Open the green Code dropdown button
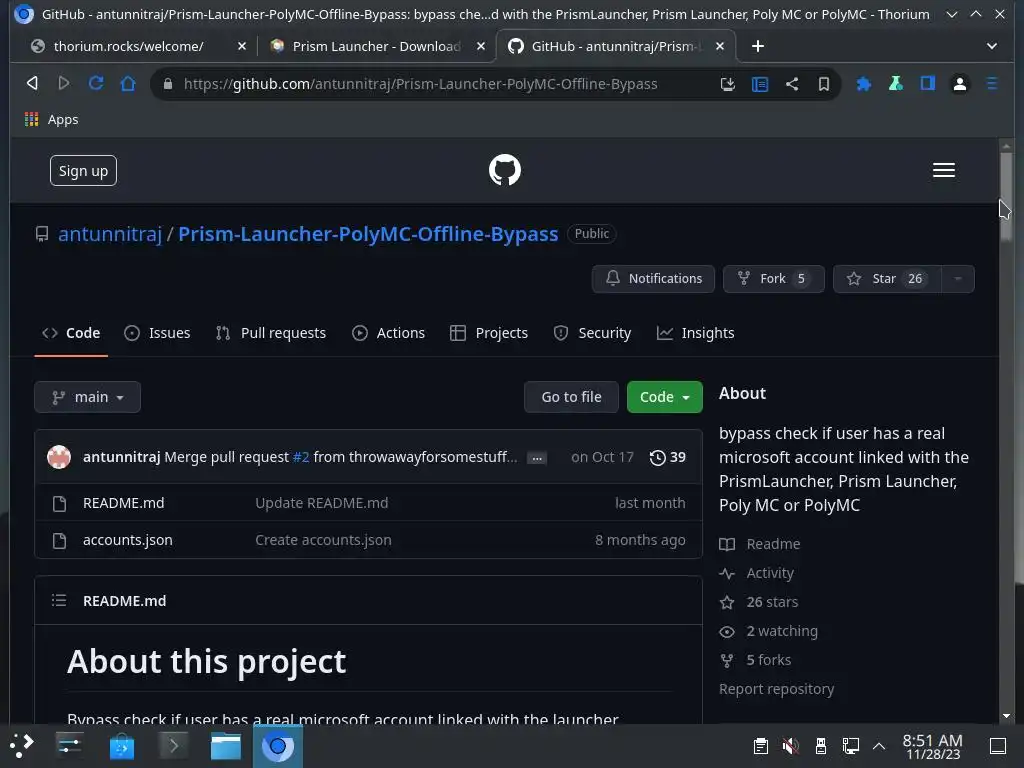1024x768 pixels. coord(664,397)
